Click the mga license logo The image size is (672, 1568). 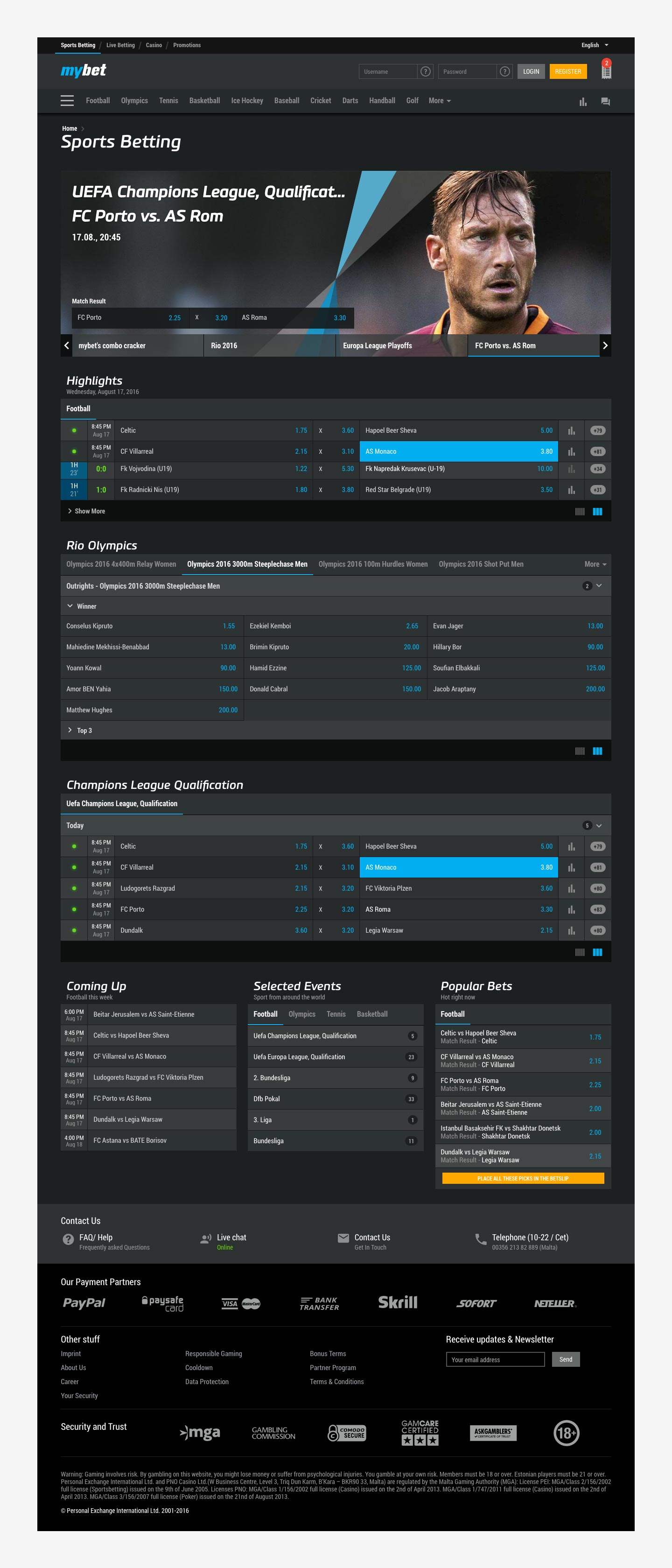coord(200,1433)
